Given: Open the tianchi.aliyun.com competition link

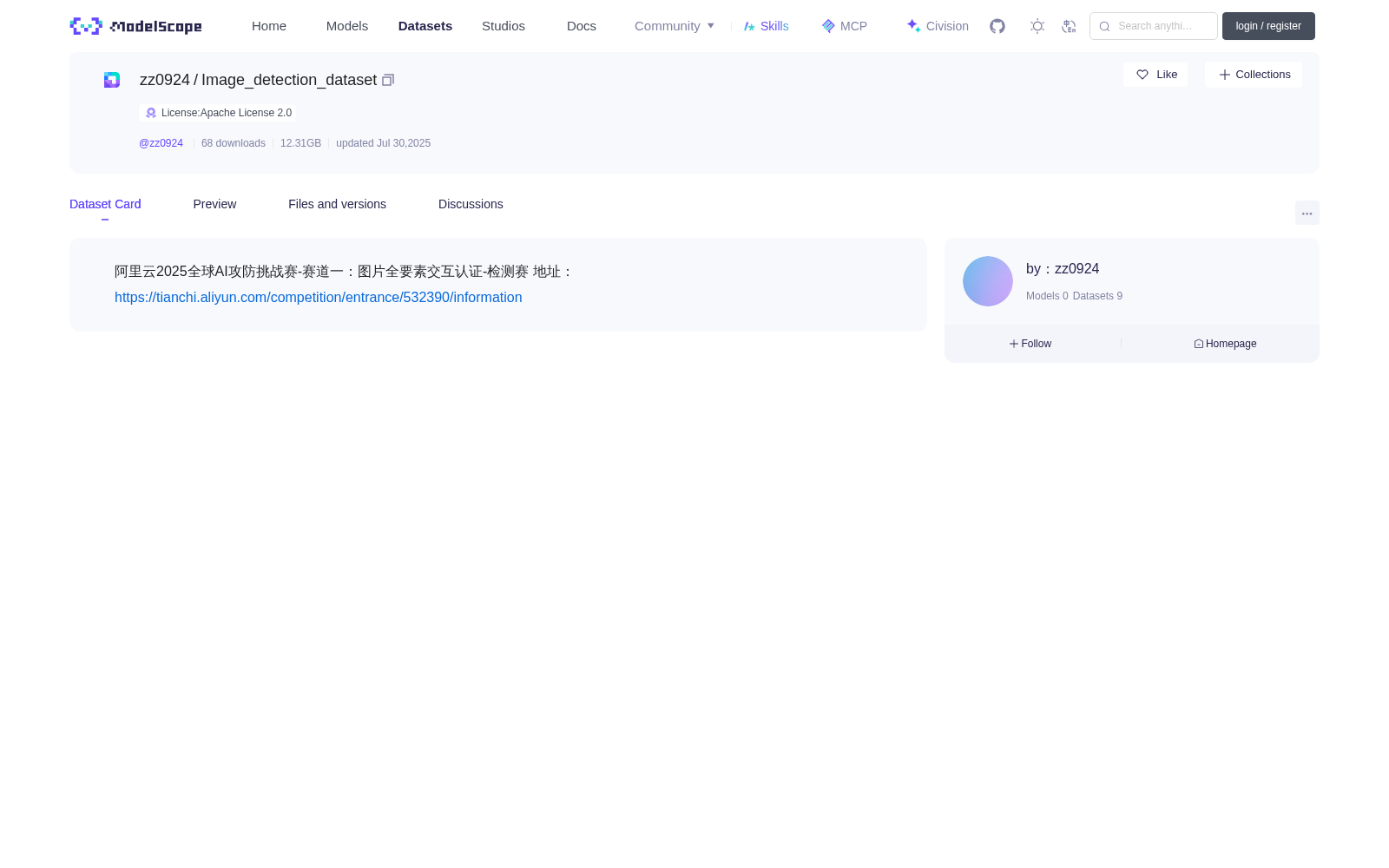Looking at the screenshot, I should (319, 297).
